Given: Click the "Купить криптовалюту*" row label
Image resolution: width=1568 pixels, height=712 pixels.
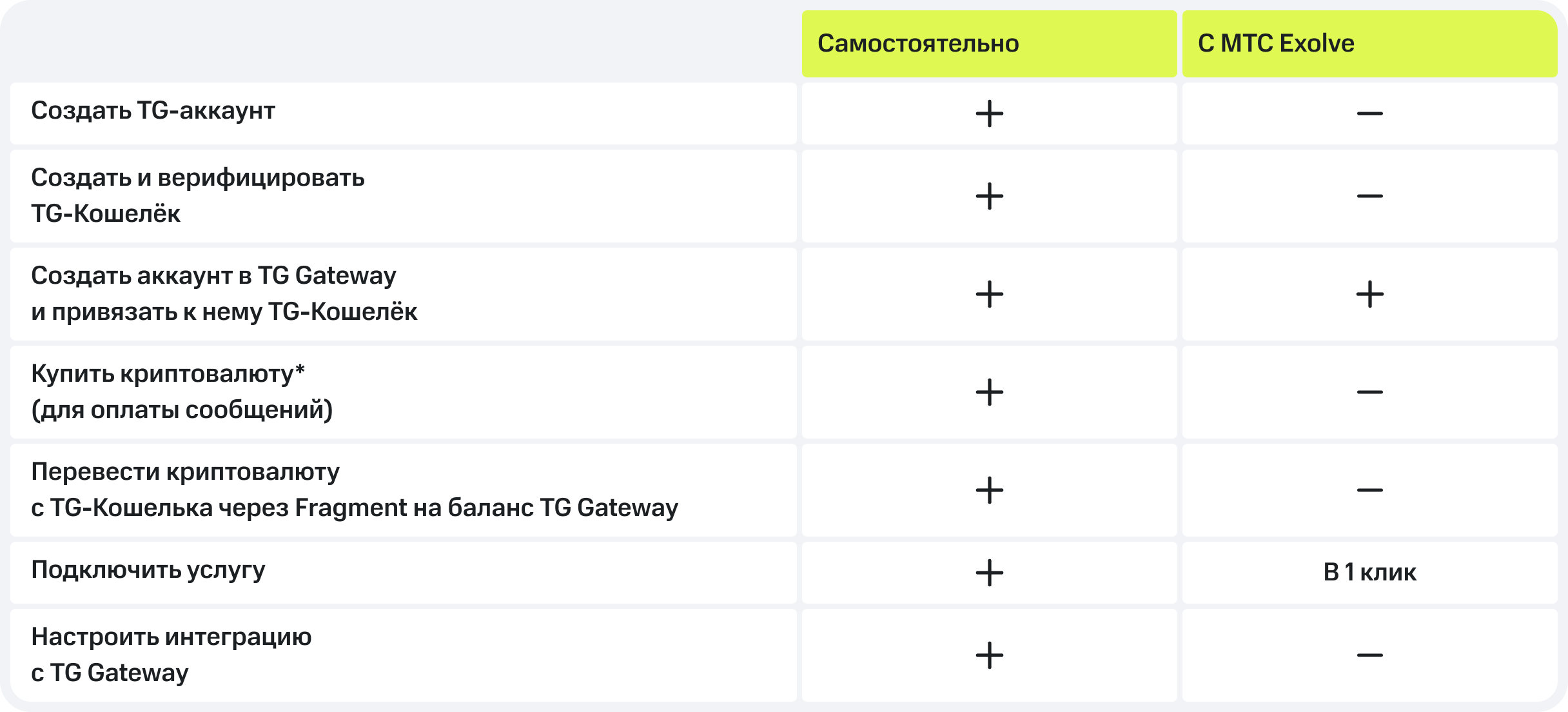Looking at the screenshot, I should (x=168, y=374).
